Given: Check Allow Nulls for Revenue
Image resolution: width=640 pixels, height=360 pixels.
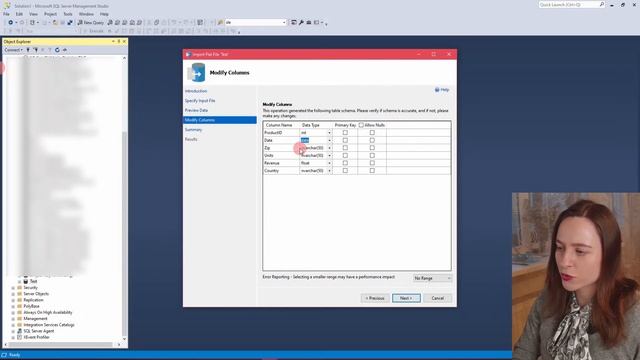Looking at the screenshot, I should point(372,163).
